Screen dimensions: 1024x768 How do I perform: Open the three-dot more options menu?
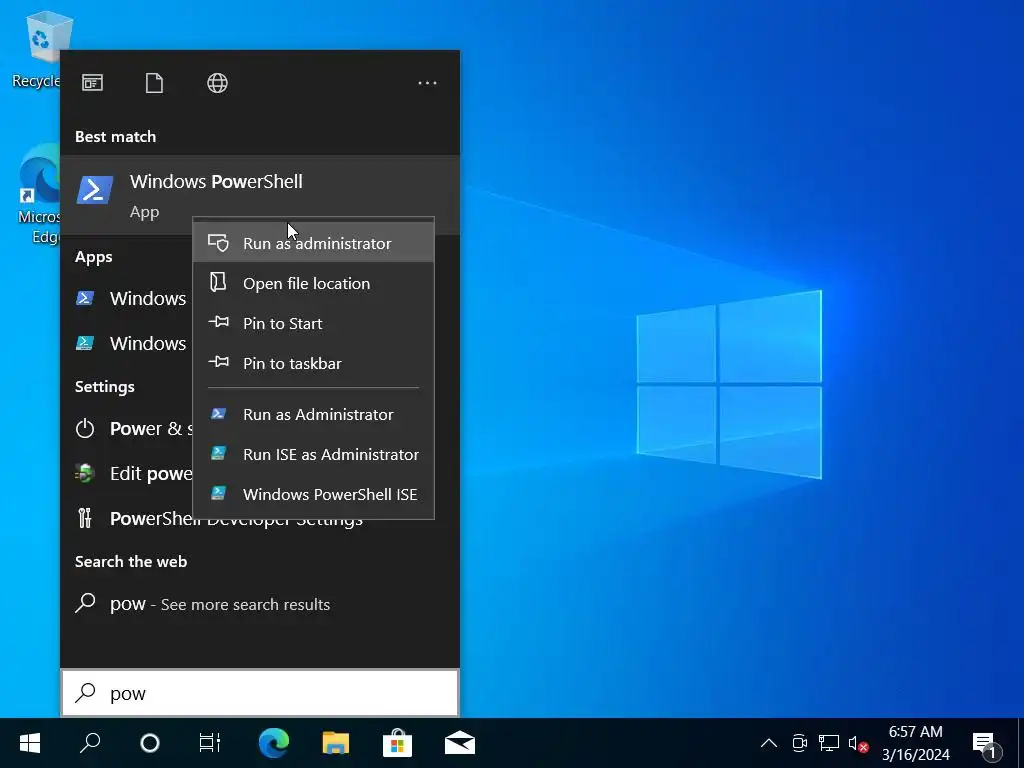coord(427,83)
